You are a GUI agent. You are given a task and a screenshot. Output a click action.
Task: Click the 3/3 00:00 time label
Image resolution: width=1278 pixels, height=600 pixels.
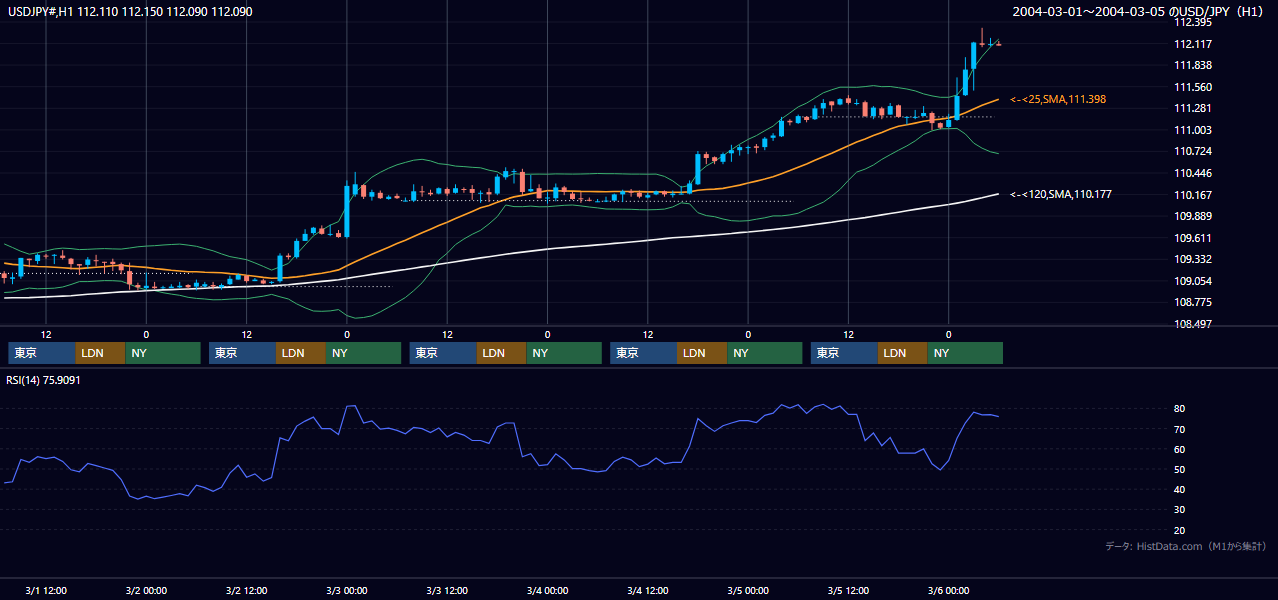tap(346, 590)
